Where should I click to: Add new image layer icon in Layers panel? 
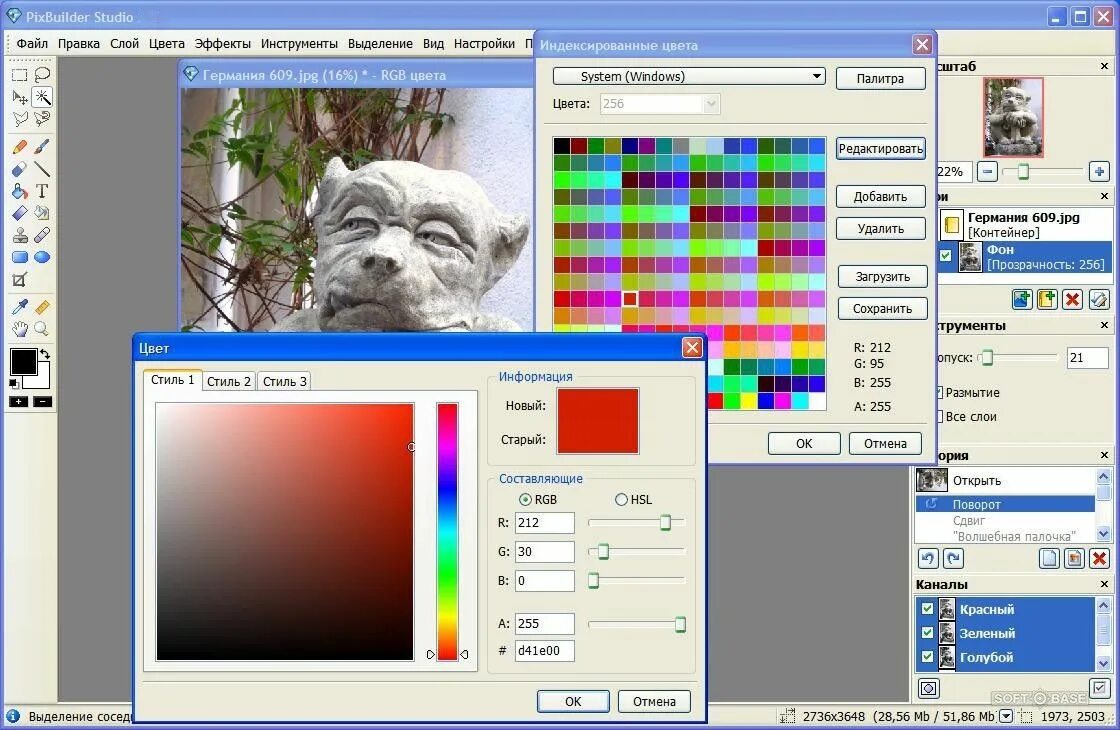1022,299
